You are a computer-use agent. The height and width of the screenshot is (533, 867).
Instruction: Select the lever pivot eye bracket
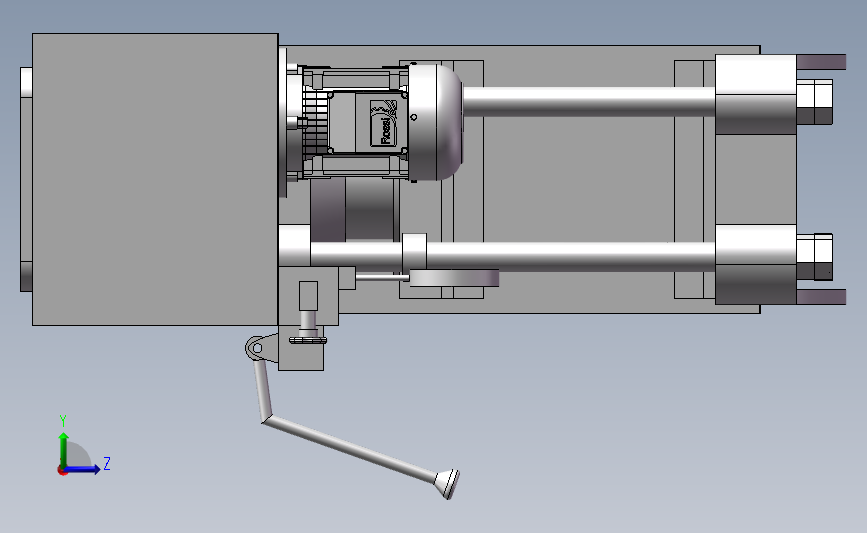(x=260, y=348)
